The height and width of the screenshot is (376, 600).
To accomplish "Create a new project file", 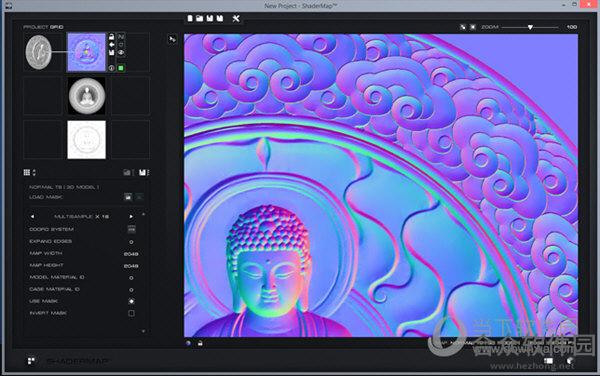I will (190, 18).
